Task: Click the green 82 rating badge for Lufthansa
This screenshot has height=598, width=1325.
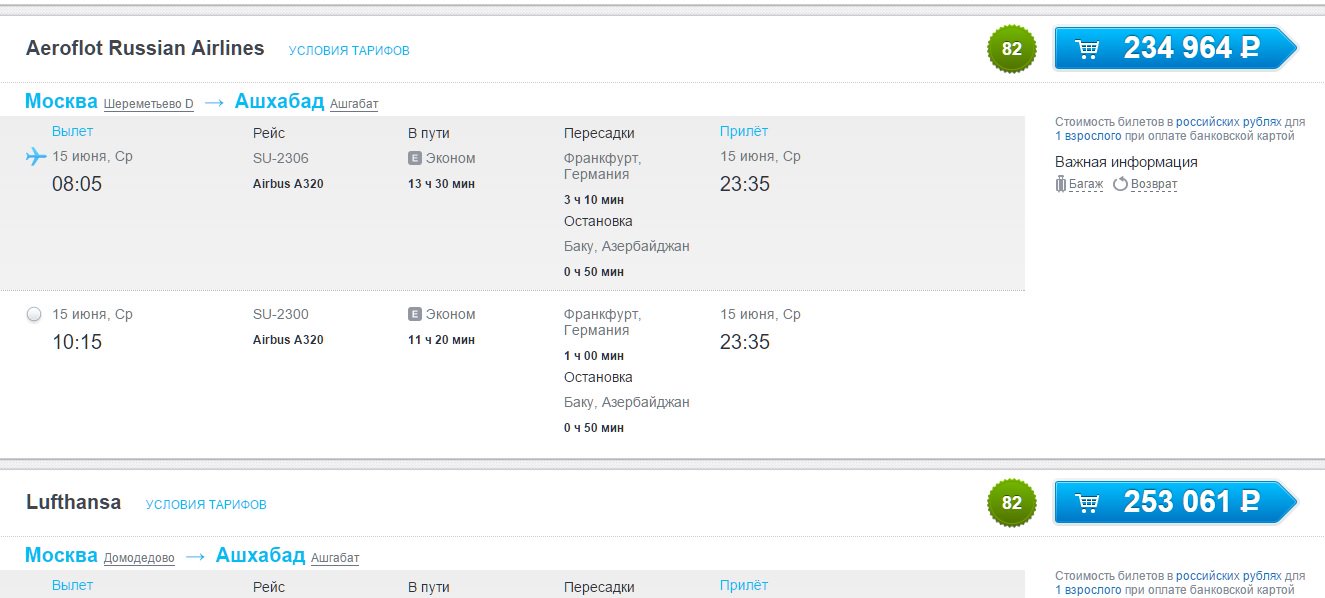Action: click(1012, 502)
